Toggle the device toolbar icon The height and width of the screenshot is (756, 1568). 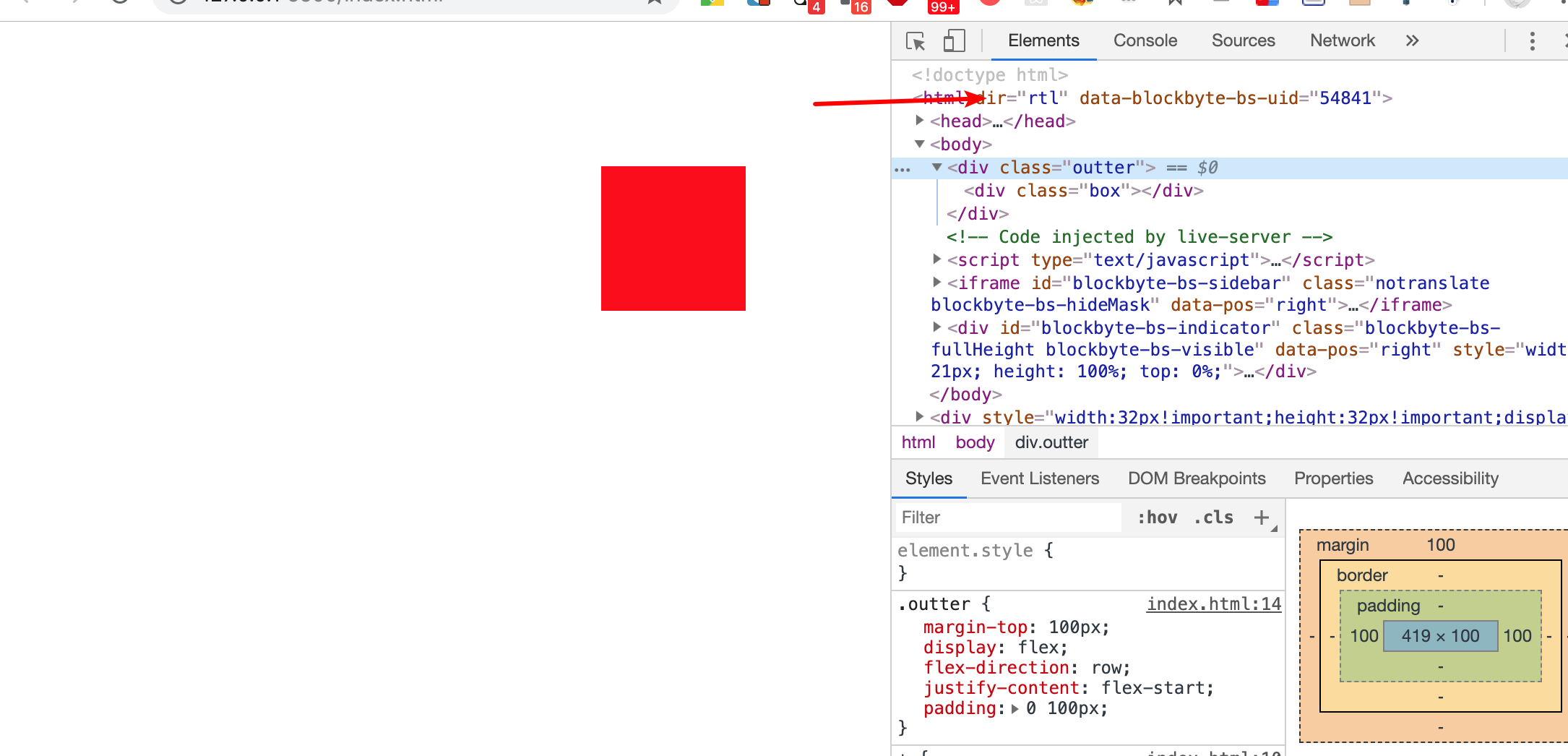pos(954,40)
